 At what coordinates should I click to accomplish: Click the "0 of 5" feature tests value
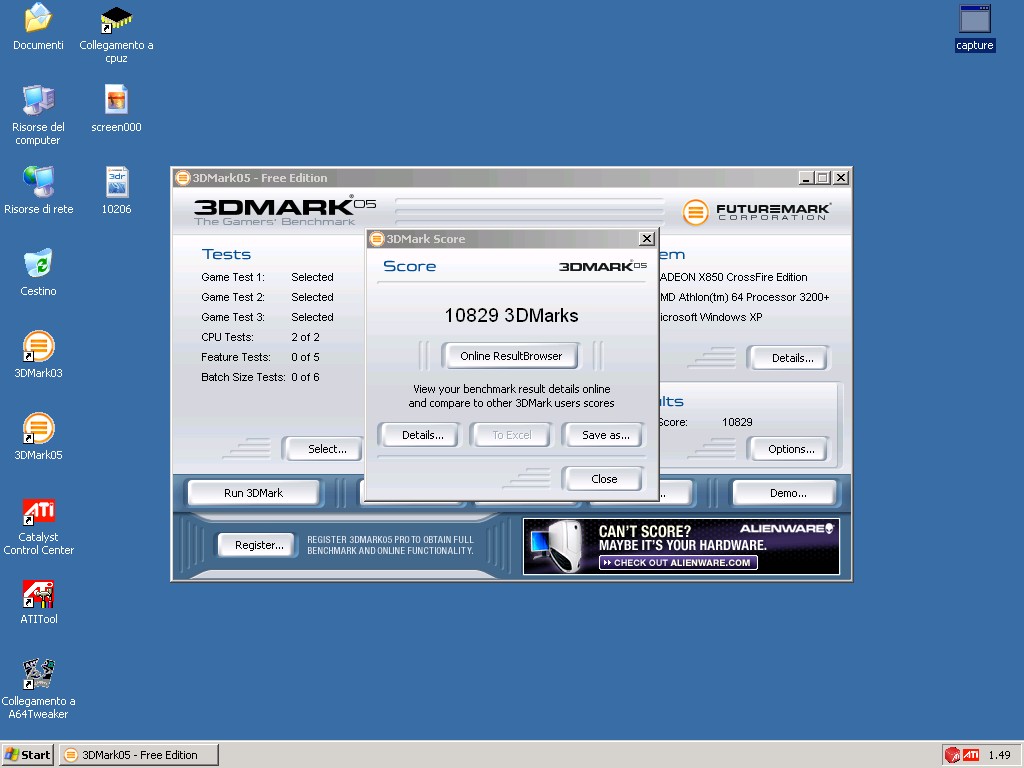pyautogui.click(x=305, y=357)
